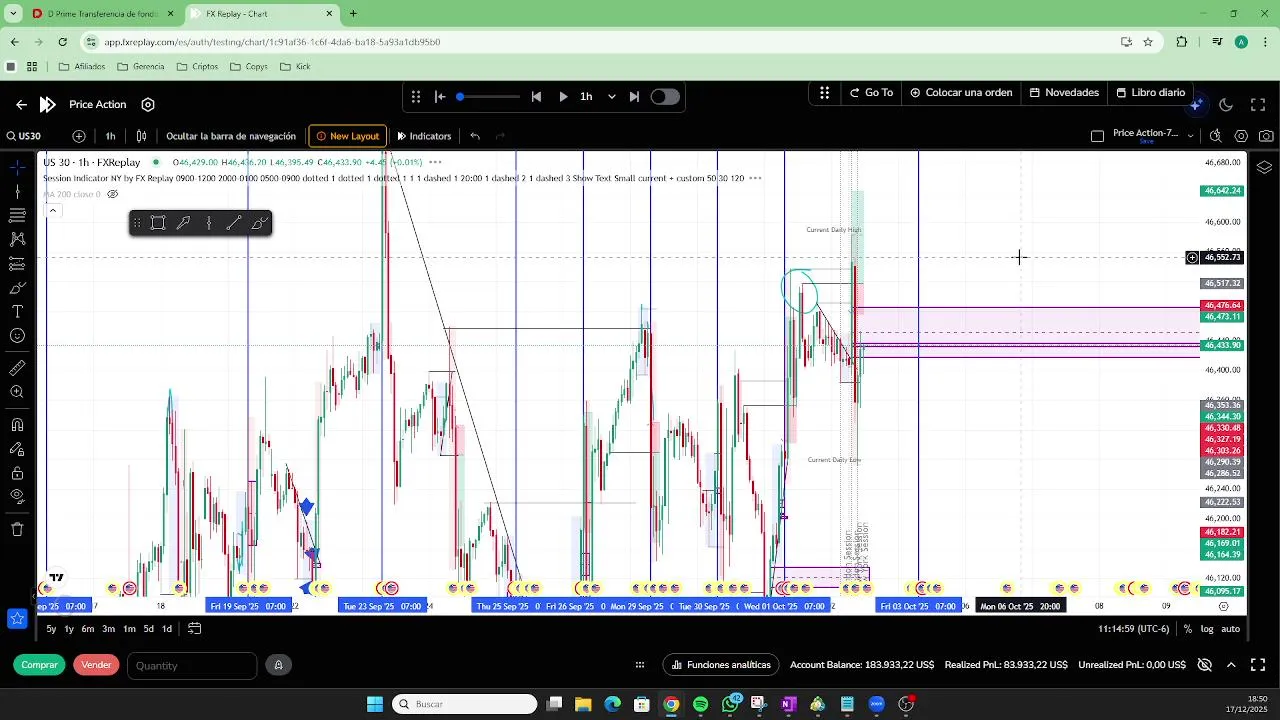Select the line tool in the floating toolbar
The image size is (1280, 720).
[x=234, y=223]
